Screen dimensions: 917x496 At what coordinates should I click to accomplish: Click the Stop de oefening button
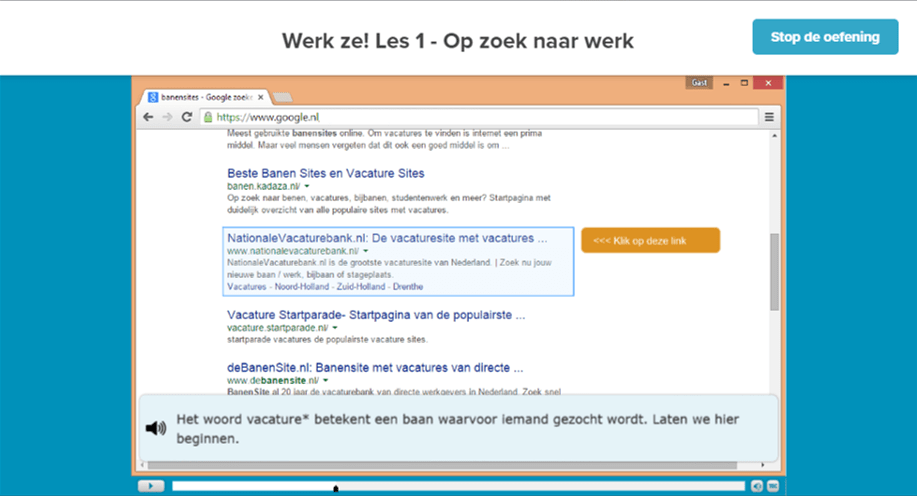click(825, 37)
